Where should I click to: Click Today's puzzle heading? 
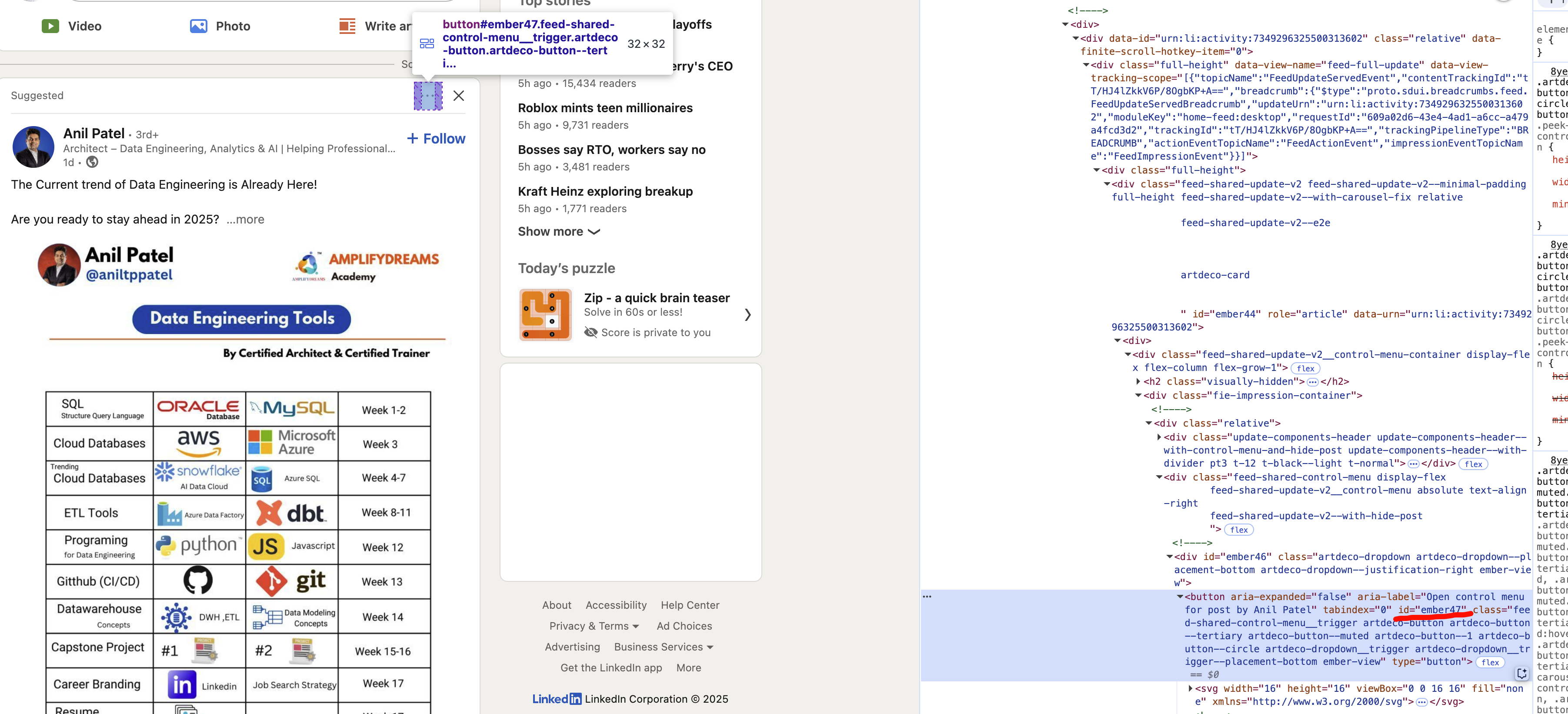(x=566, y=268)
